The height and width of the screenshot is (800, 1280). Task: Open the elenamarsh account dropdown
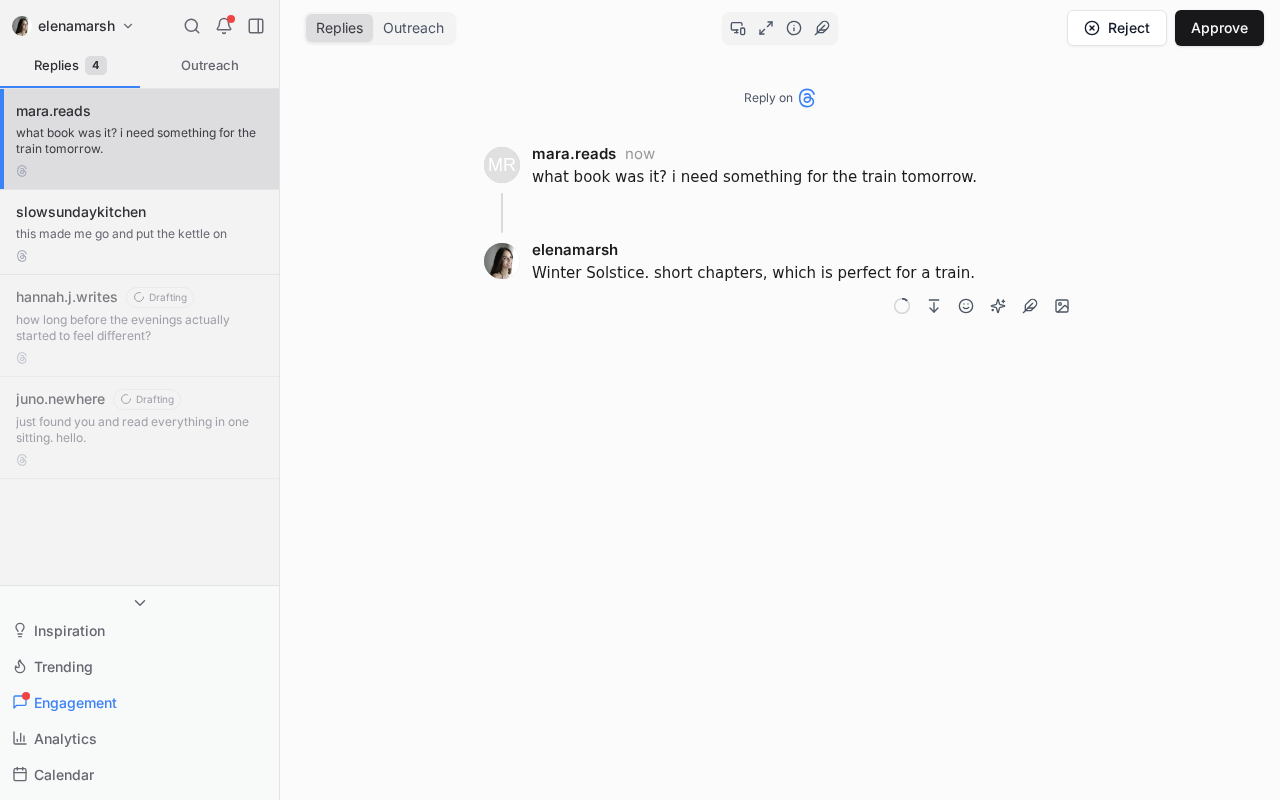pos(73,26)
